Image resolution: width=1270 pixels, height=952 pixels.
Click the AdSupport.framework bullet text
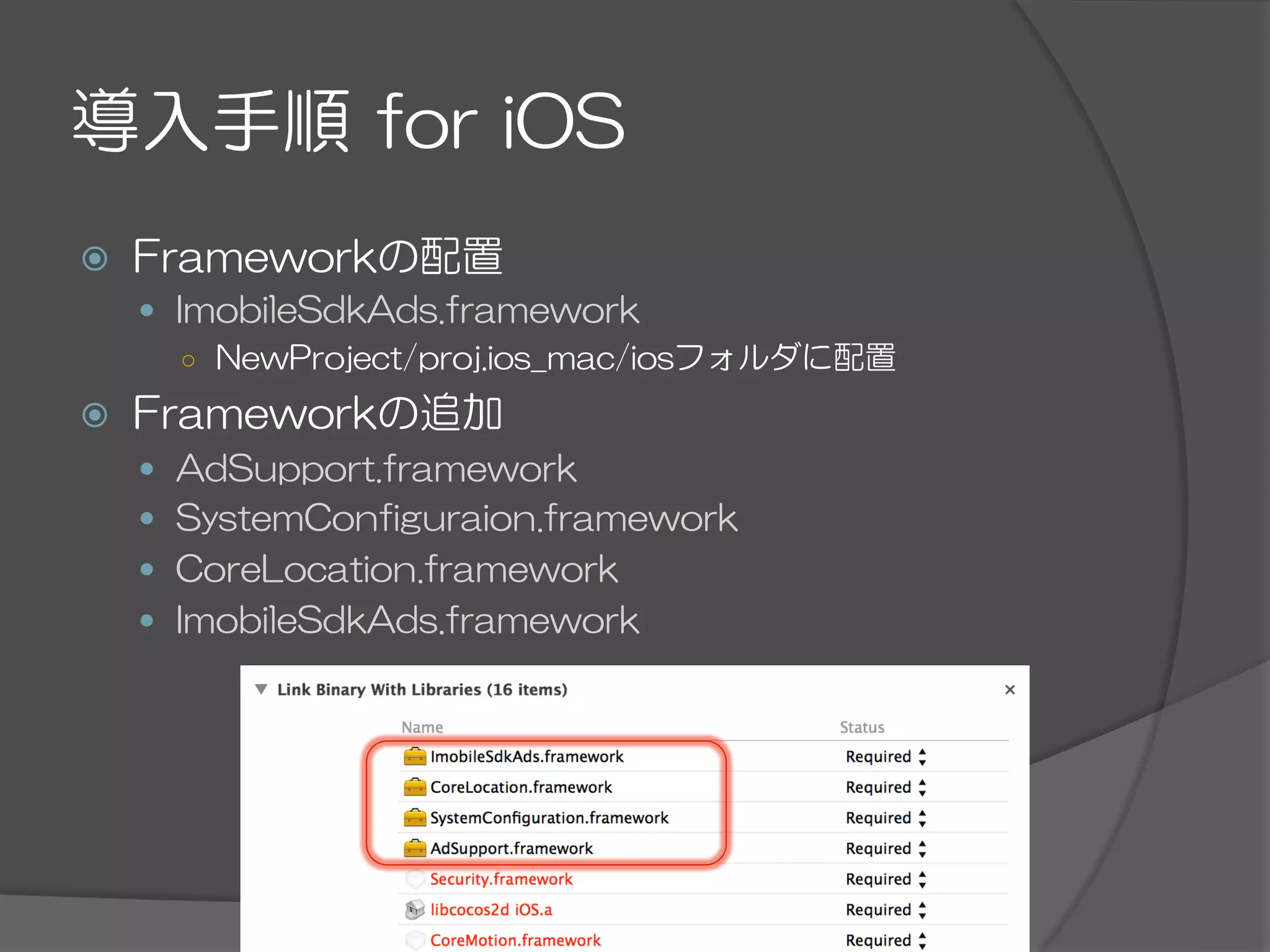click(376, 469)
